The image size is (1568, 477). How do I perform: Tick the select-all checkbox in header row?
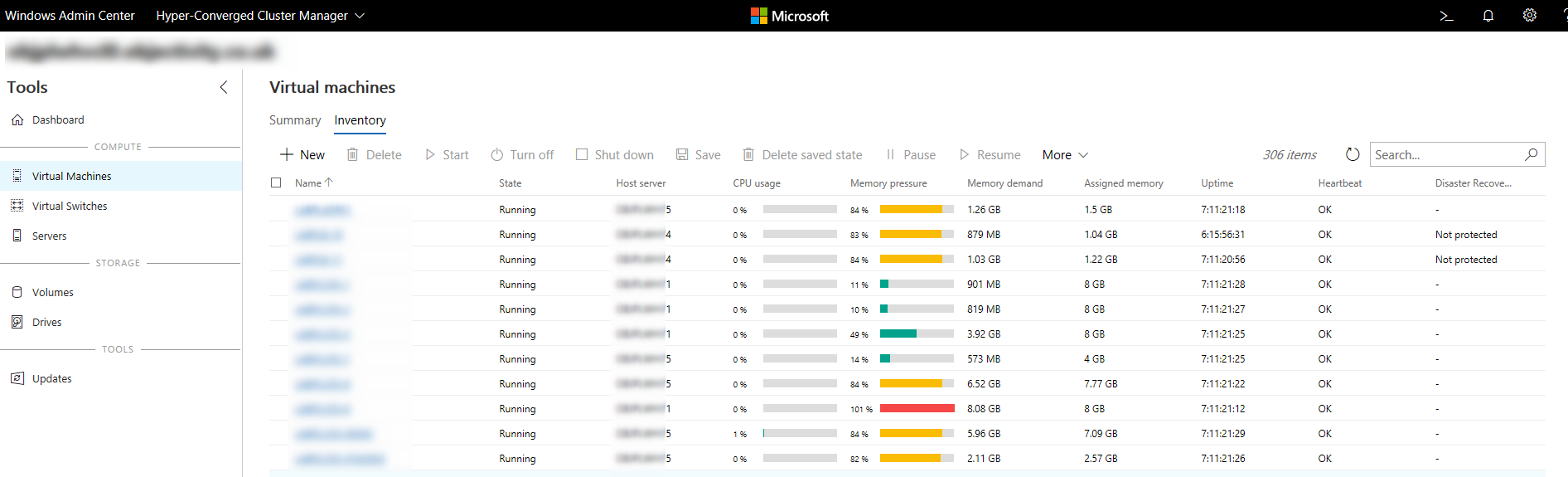coord(276,183)
